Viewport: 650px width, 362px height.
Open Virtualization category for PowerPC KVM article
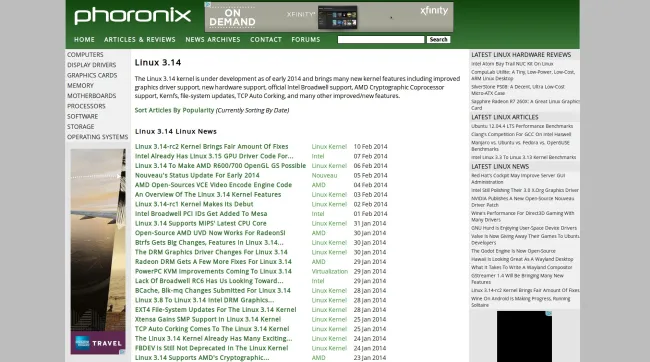coord(330,271)
